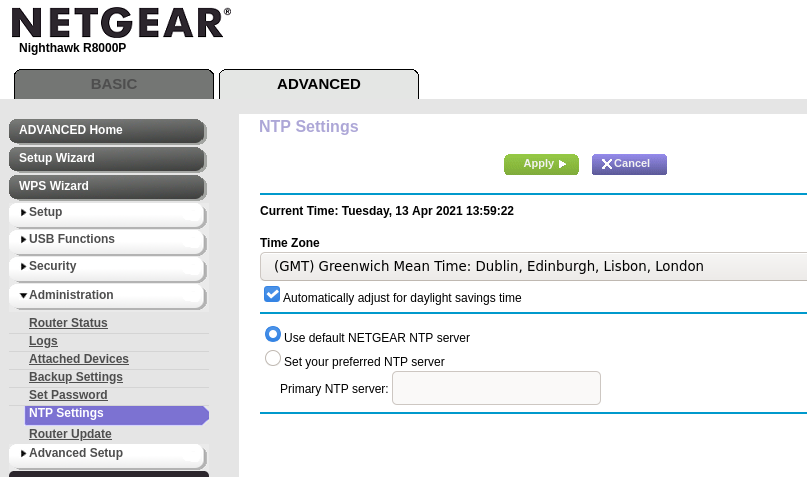Apply the NTP settings

pos(541,164)
